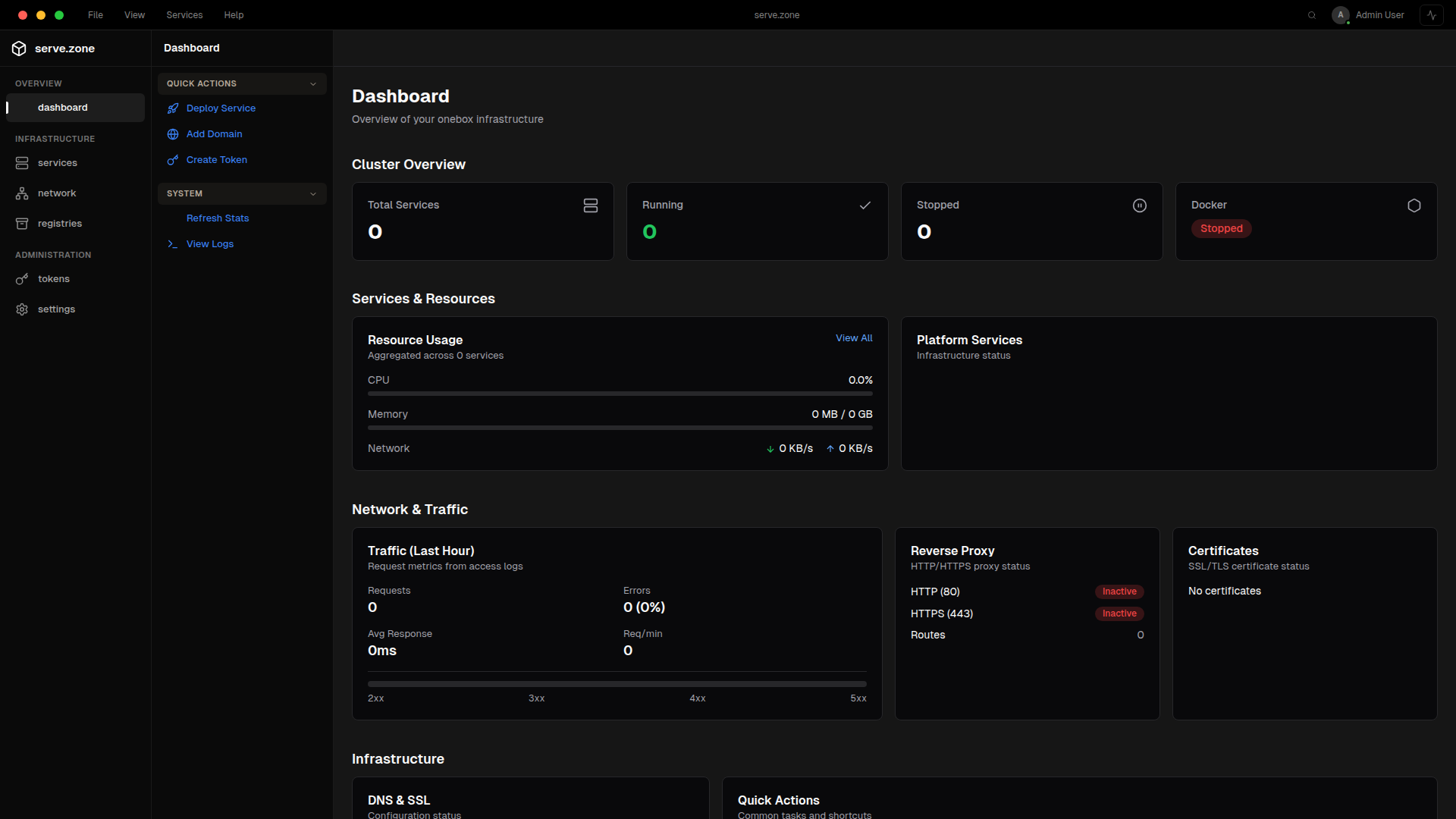The height and width of the screenshot is (819, 1456).
Task: Open the activity pulse icon at top right
Action: 1432,15
